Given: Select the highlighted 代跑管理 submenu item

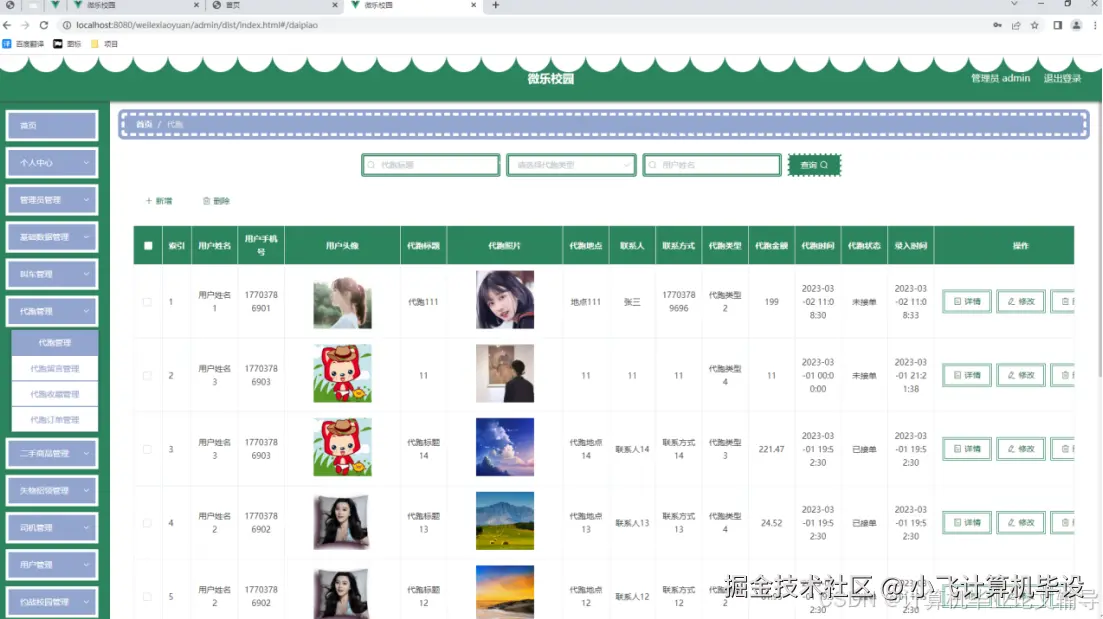Looking at the screenshot, I should click(55, 343).
